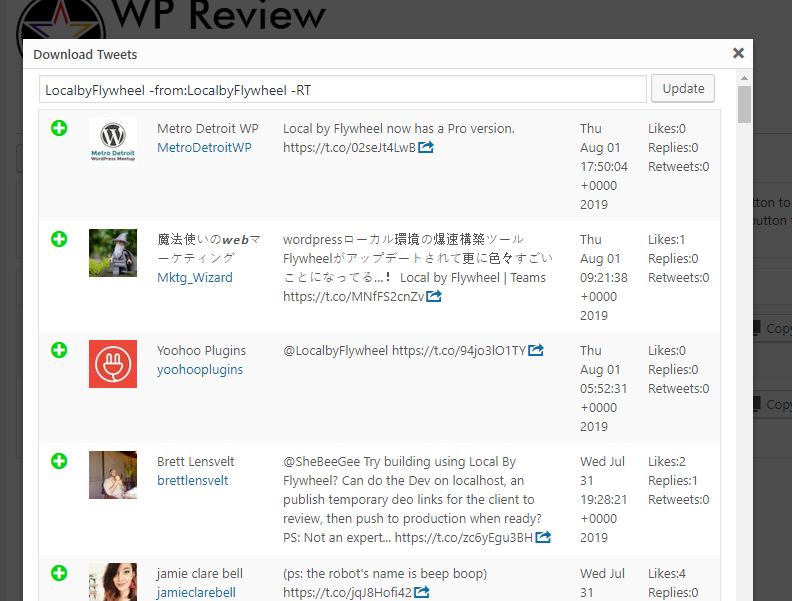The image size is (792, 601).
Task: Click the Metro Detroit WordPress avatar
Action: coord(113,142)
